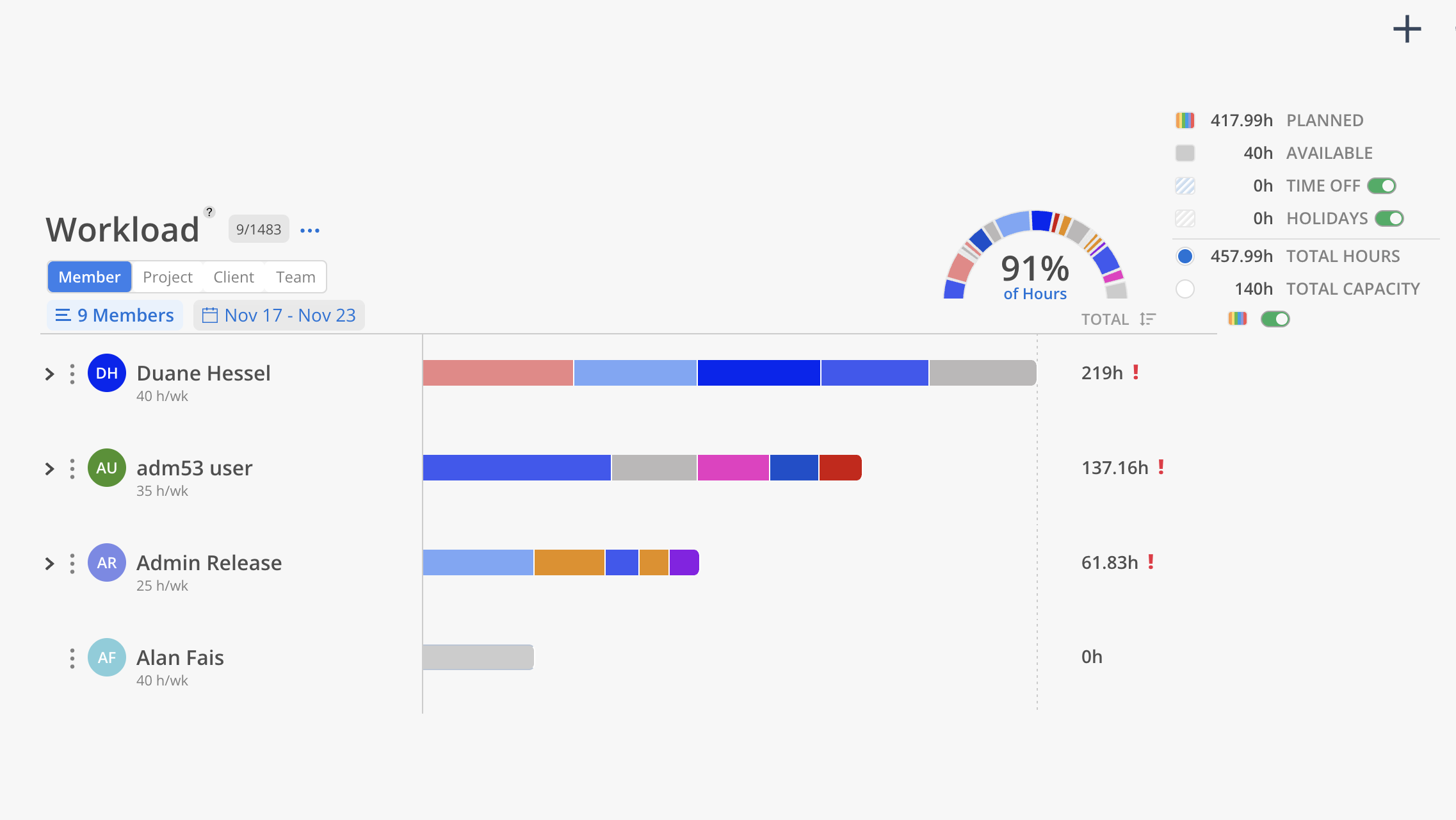This screenshot has height=820, width=1456.
Task: Open the Workload three-dot options menu
Action: click(310, 230)
